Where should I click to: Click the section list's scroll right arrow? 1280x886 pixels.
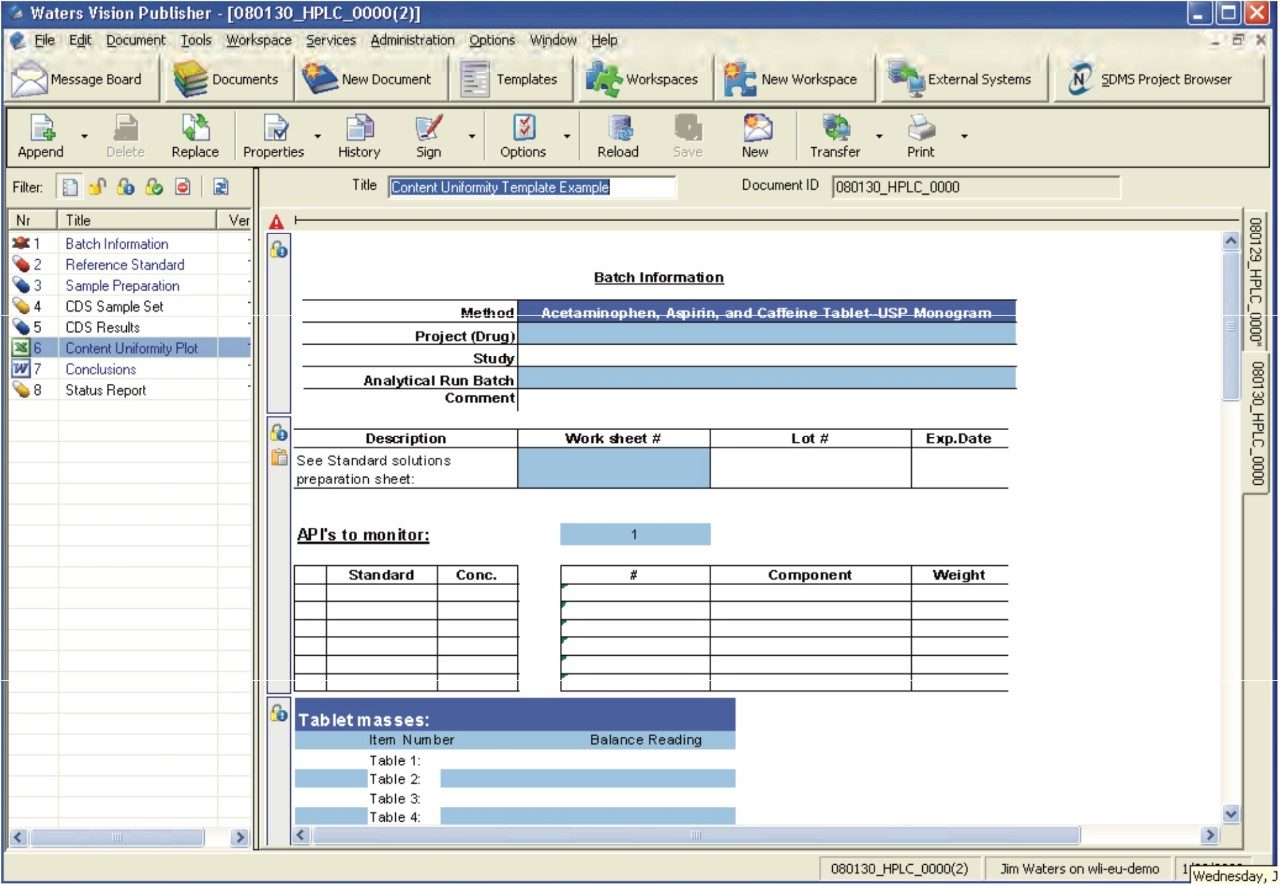tap(239, 837)
